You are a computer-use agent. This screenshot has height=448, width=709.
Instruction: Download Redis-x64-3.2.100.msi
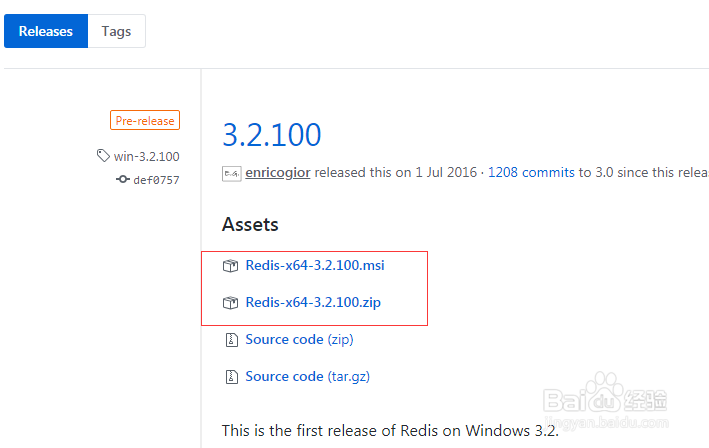click(315, 265)
